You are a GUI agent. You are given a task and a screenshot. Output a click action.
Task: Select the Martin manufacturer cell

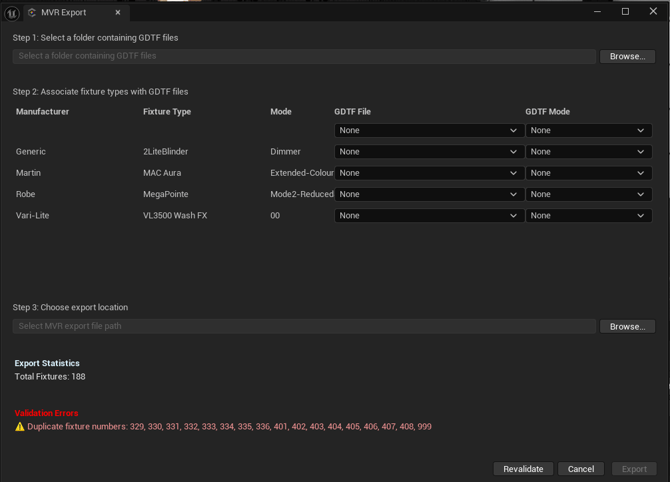tap(28, 173)
